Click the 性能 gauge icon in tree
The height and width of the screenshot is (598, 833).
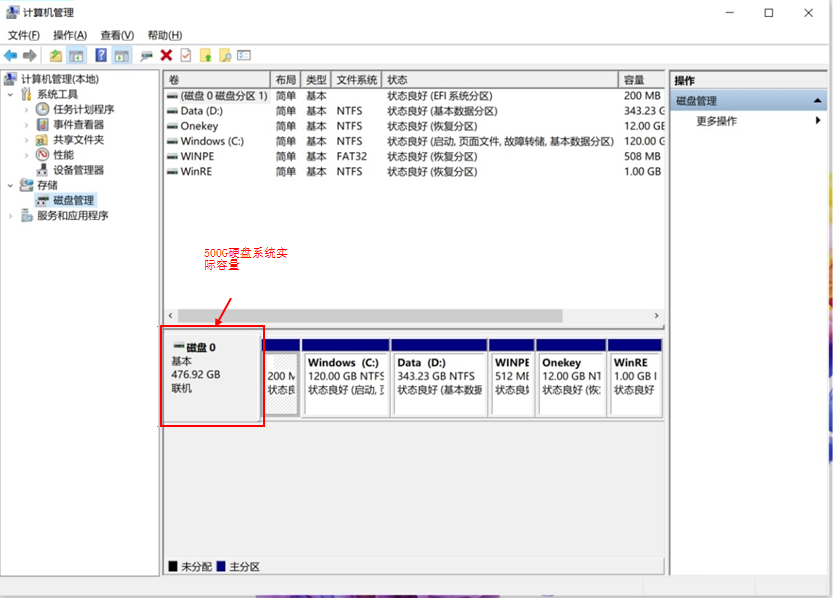click(43, 155)
